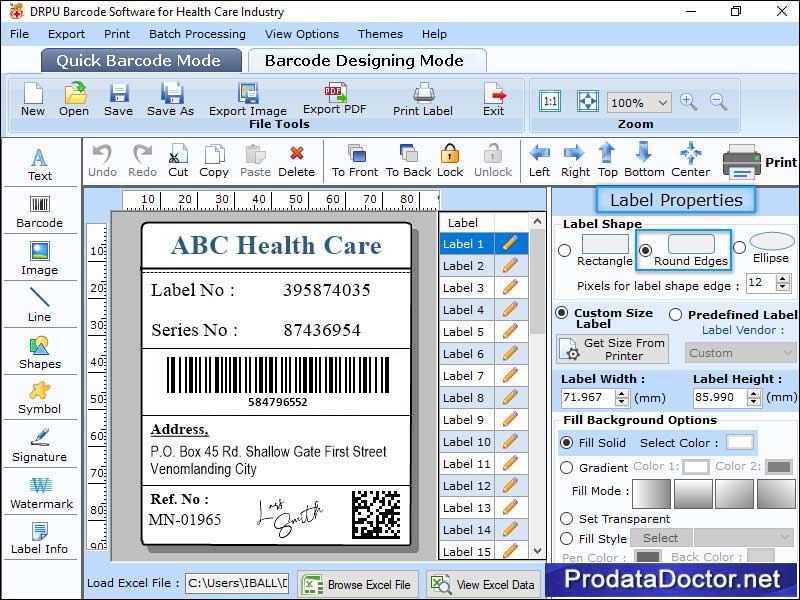Select the Round Edges label shape
This screenshot has width=800, height=600.
tap(647, 249)
